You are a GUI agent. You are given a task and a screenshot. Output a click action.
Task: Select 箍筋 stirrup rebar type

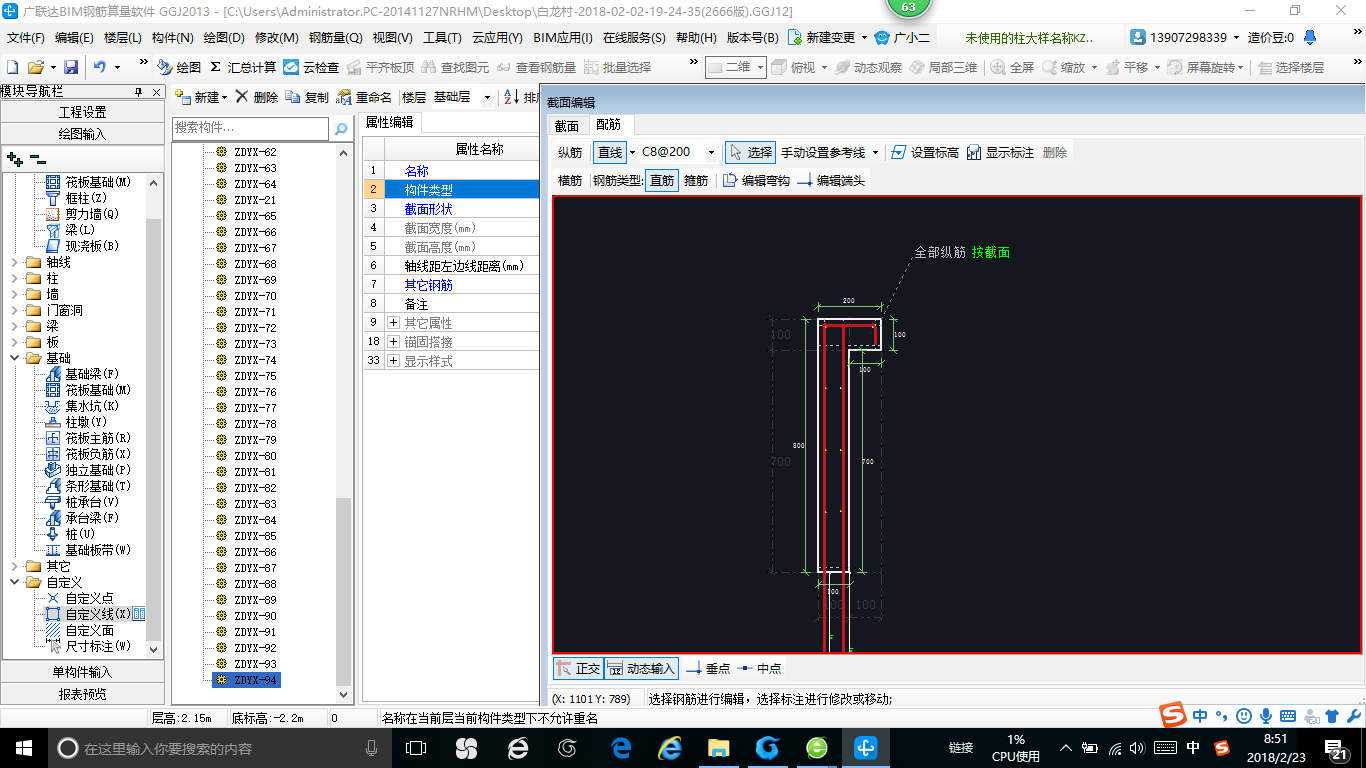696,180
